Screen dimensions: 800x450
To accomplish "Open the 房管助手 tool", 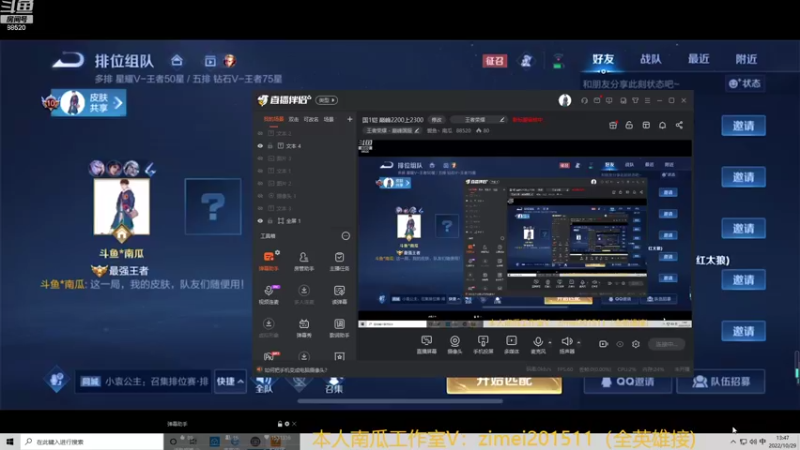I will [304, 260].
